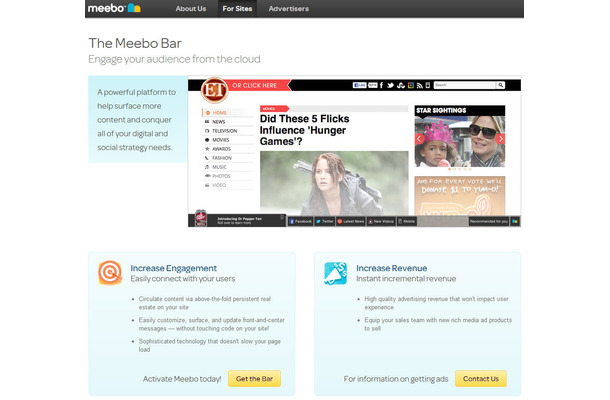The width and height of the screenshot is (610, 400).
Task: Click The Meebo Bar page title
Action: (x=135, y=43)
